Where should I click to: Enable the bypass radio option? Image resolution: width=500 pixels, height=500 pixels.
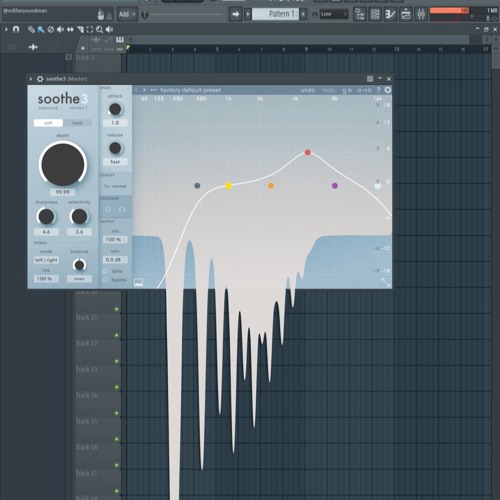point(105,280)
